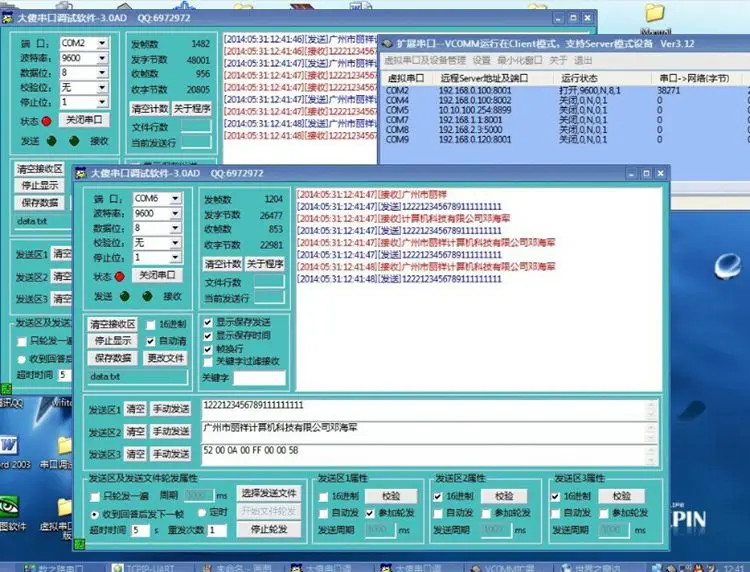The image size is (750, 572).
Task: Open the COM2 端口 dropdown
Action: click(x=102, y=44)
